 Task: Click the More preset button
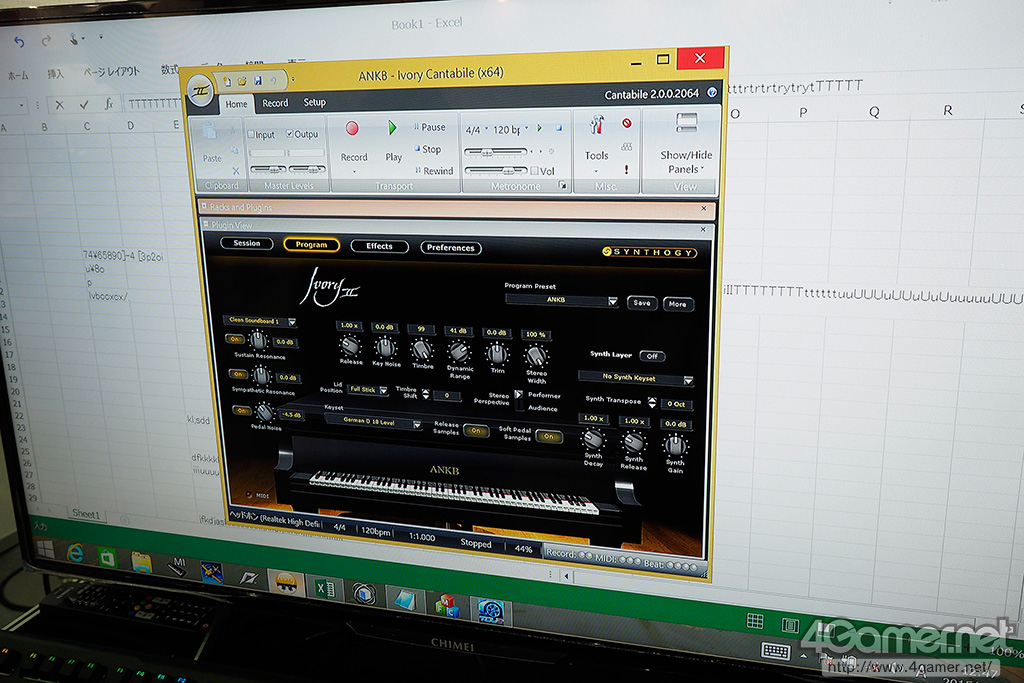click(x=677, y=304)
